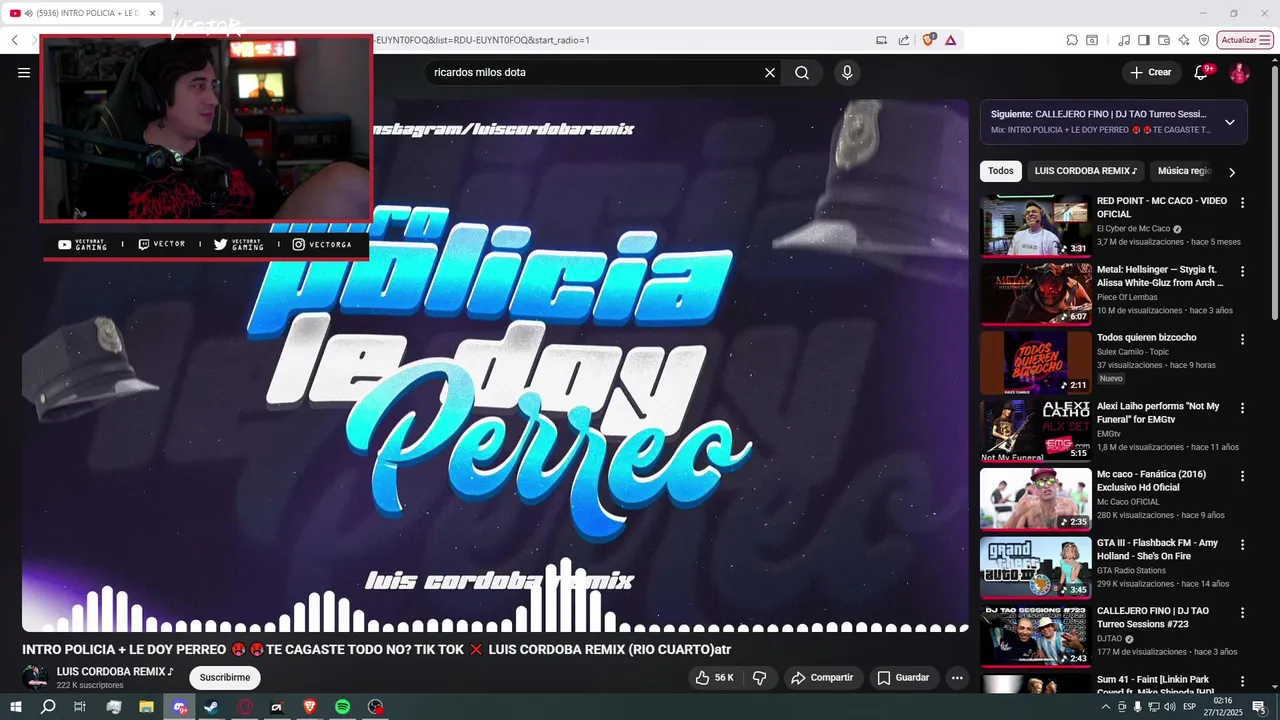The width and height of the screenshot is (1280, 720).
Task: Start voice search with the microphone
Action: (847, 72)
